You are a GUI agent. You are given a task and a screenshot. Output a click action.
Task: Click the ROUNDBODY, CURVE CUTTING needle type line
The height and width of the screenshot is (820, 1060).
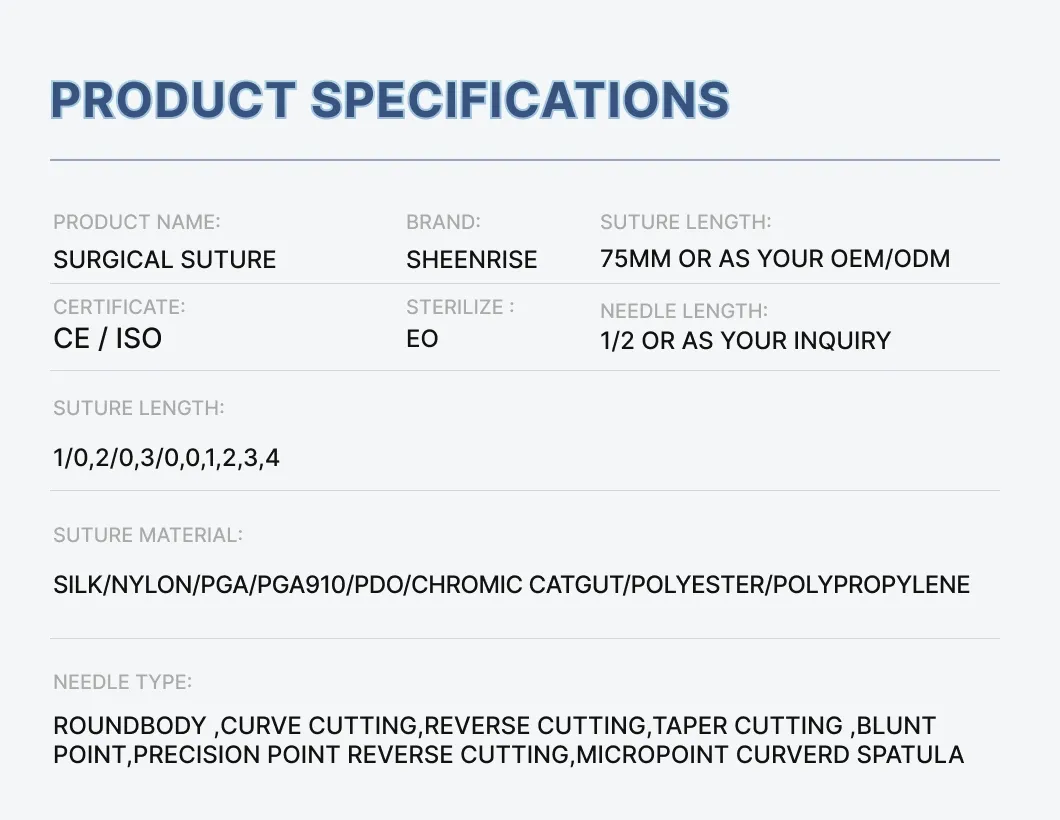494,725
